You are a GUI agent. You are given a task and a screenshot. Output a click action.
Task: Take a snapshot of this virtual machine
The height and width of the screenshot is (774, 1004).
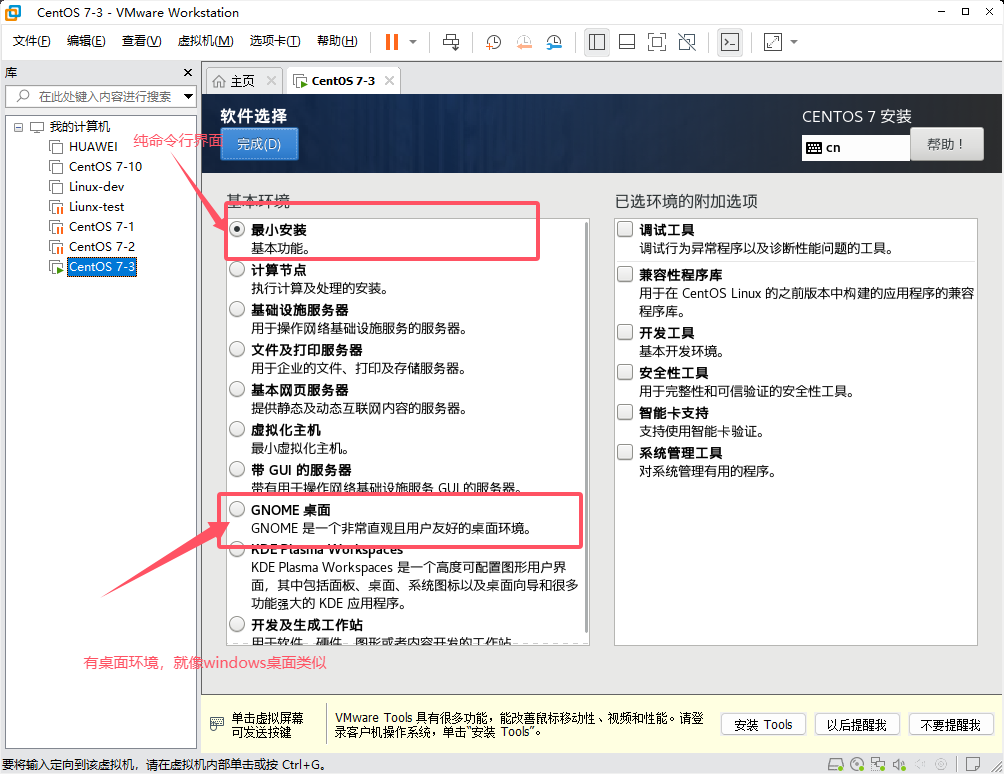pos(493,42)
